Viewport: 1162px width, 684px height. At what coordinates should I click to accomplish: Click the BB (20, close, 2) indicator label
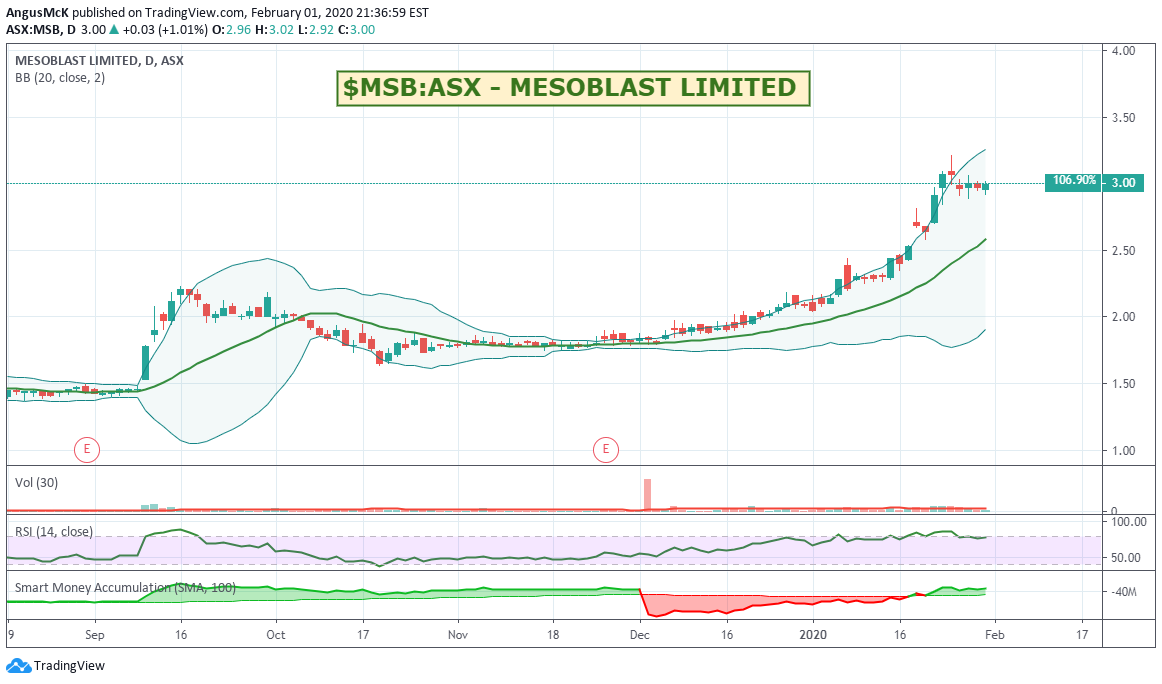click(x=60, y=78)
